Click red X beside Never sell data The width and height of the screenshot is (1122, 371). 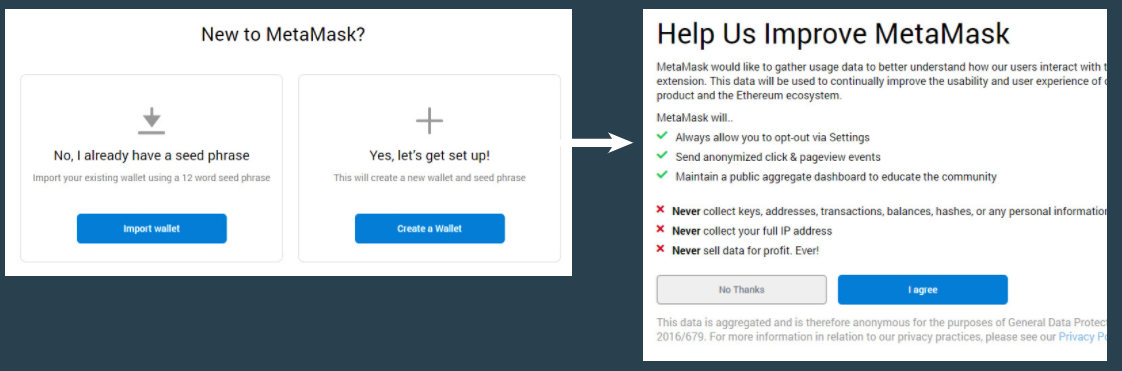tap(660, 250)
